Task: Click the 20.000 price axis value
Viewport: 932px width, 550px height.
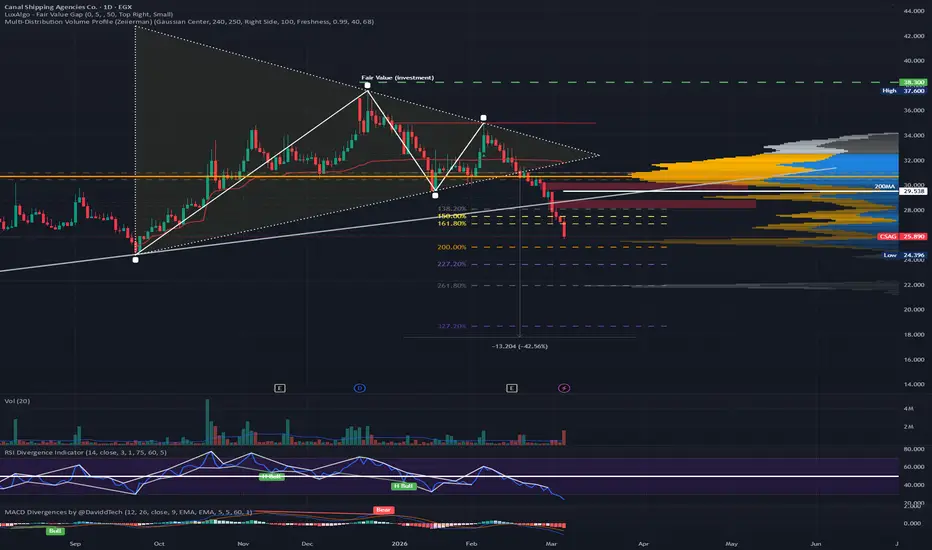Action: (914, 309)
